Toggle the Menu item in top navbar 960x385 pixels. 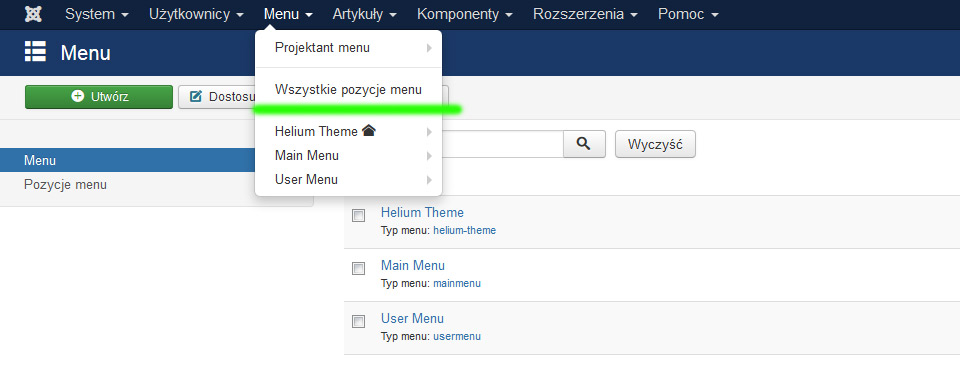(x=288, y=14)
